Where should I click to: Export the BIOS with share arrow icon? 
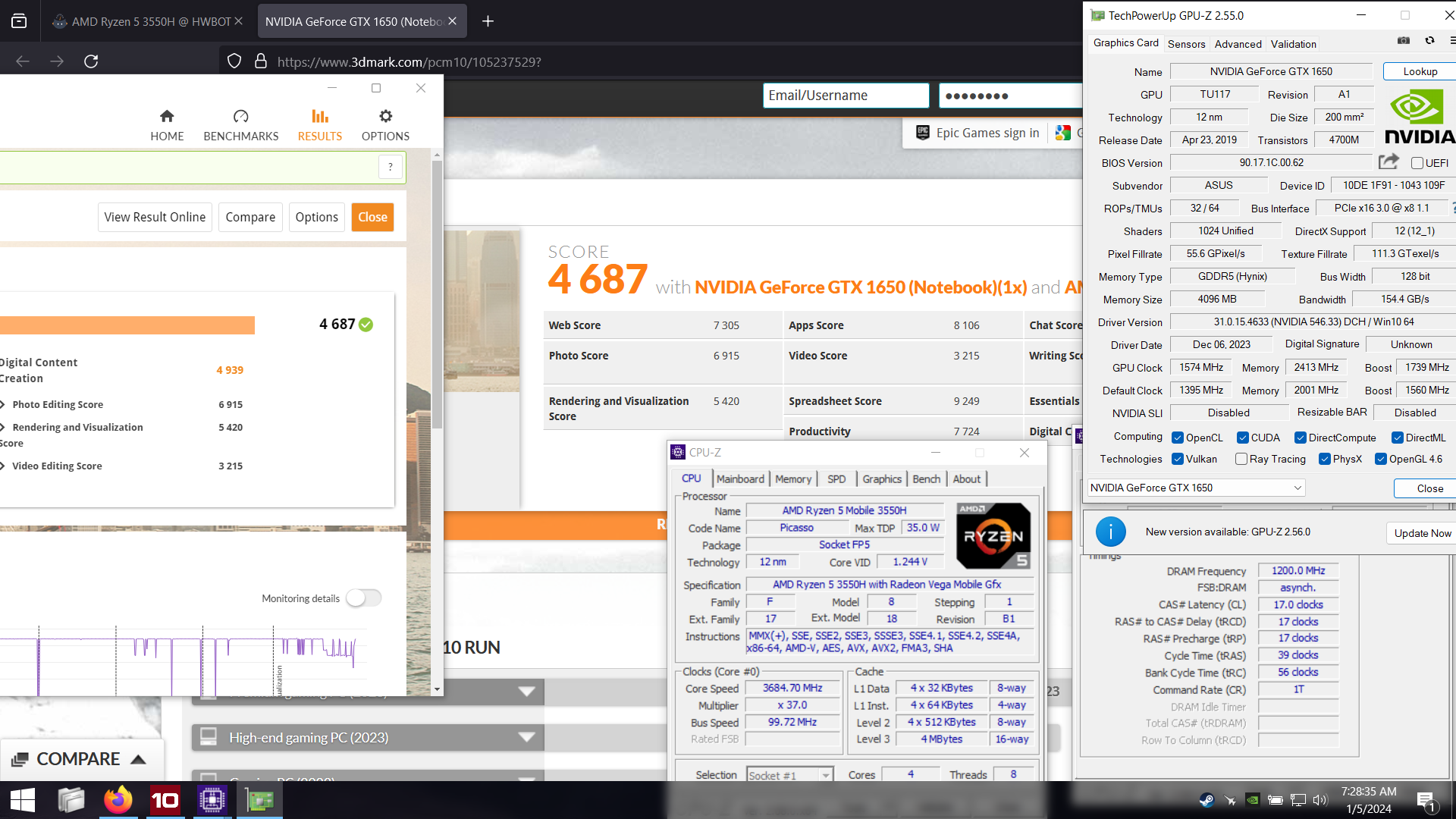pyautogui.click(x=1389, y=162)
